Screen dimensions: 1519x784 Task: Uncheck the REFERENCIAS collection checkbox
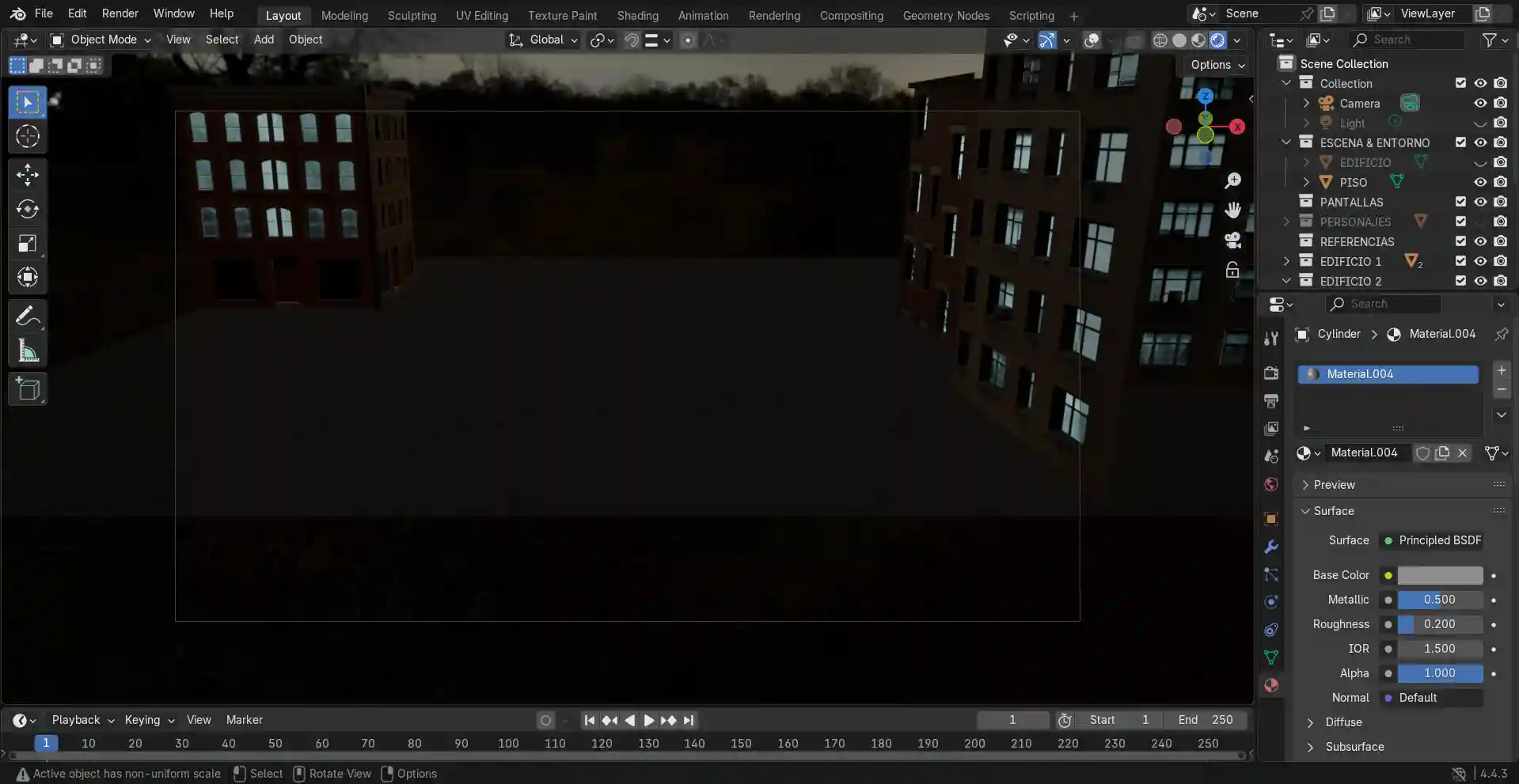click(1460, 241)
